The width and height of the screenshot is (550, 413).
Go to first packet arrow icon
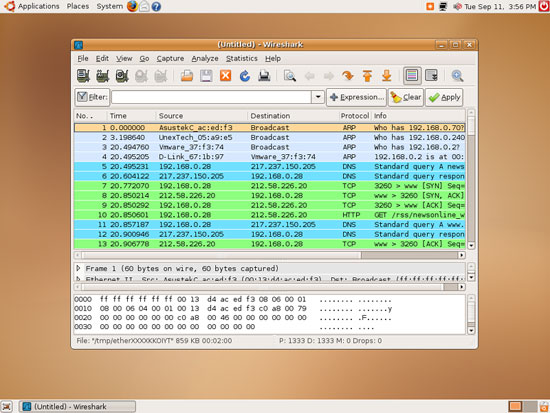367,76
